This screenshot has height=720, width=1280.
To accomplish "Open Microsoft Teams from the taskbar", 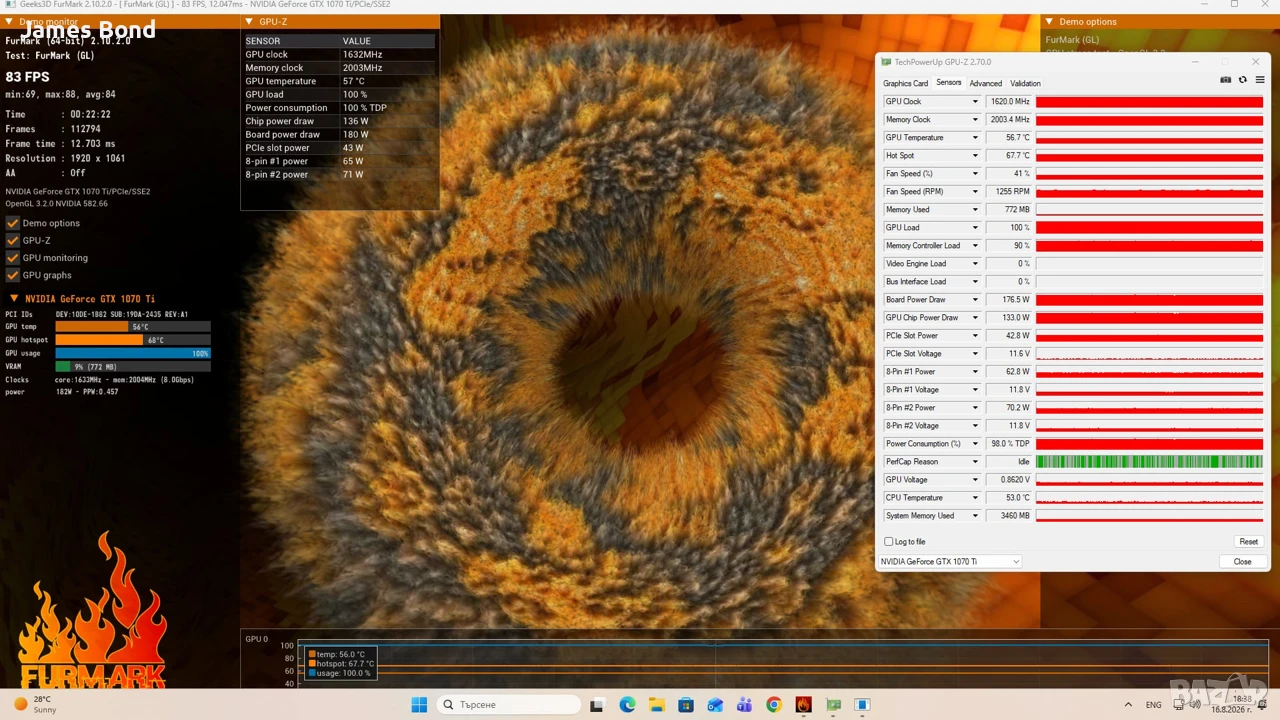I will point(744,705).
